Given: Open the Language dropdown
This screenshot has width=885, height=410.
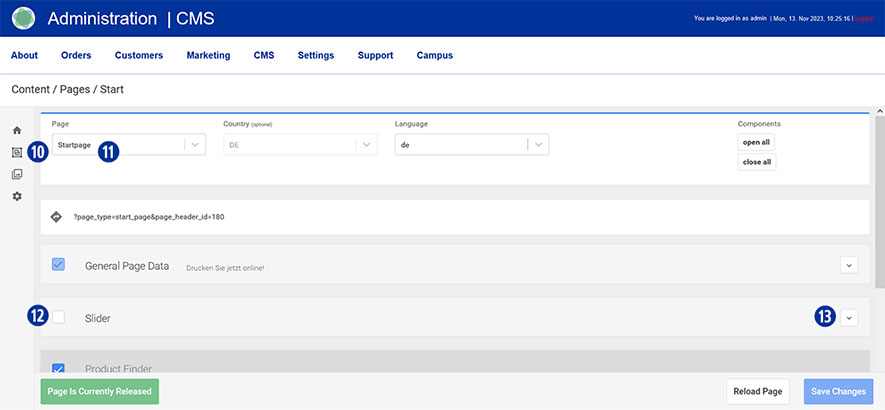Looking at the screenshot, I should tap(472, 145).
